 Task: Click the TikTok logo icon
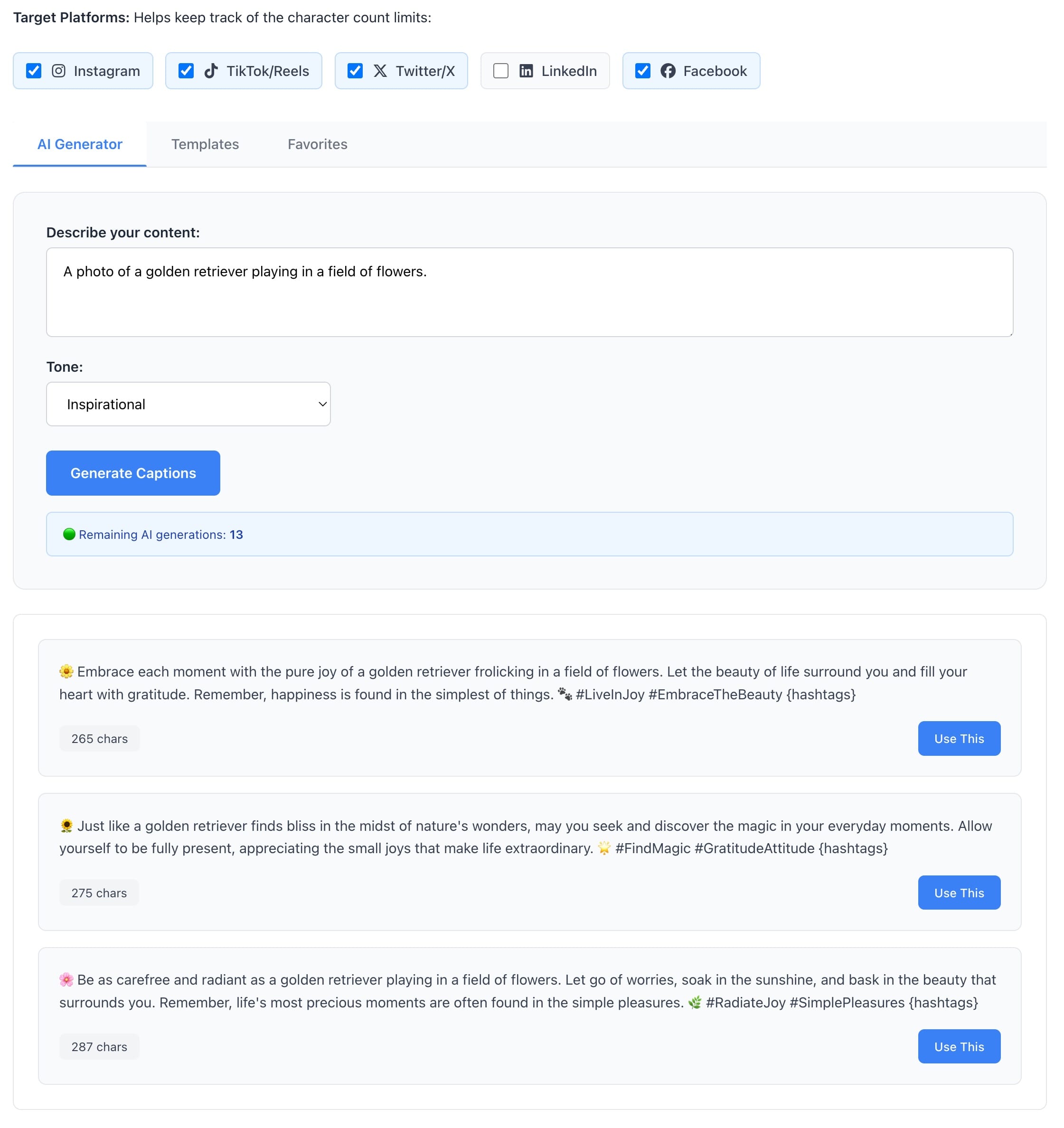click(x=210, y=71)
